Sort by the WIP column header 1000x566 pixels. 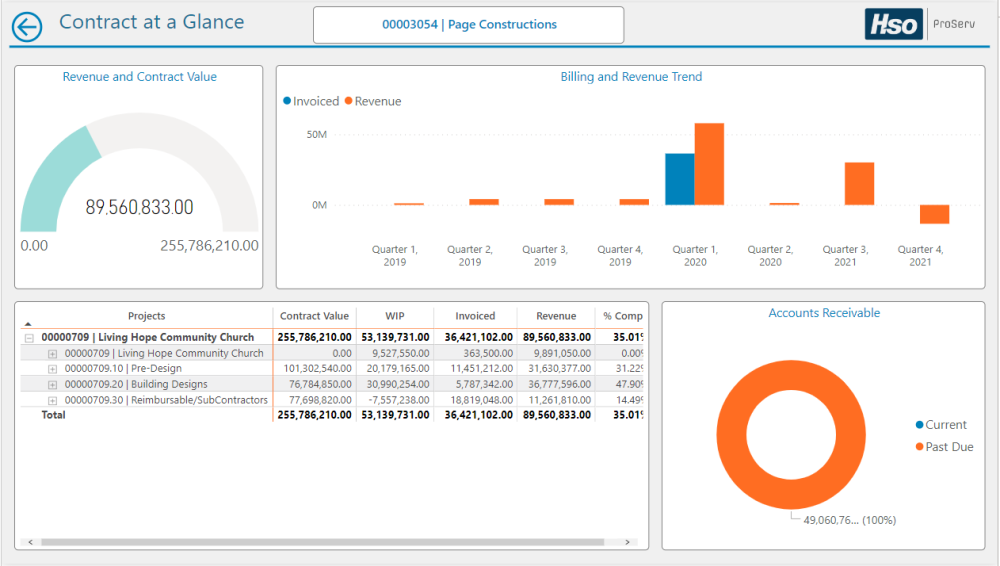click(395, 316)
